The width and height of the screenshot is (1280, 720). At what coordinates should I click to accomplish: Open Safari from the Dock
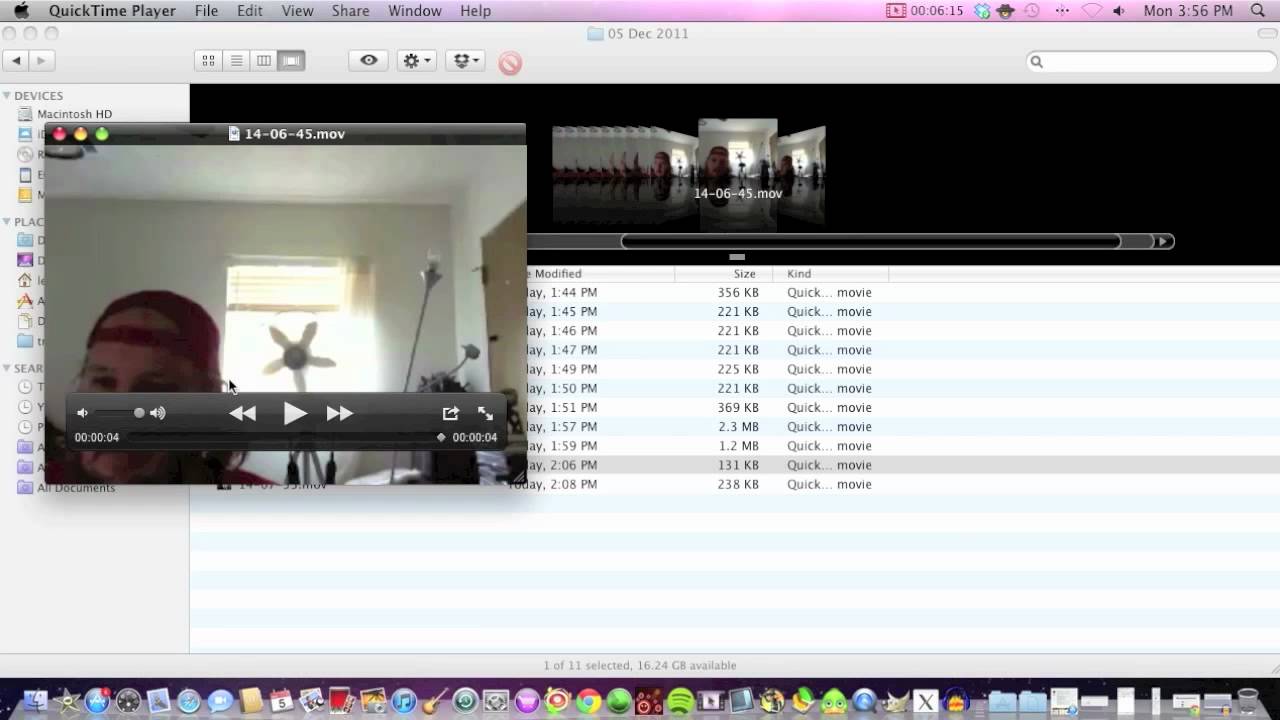(189, 702)
